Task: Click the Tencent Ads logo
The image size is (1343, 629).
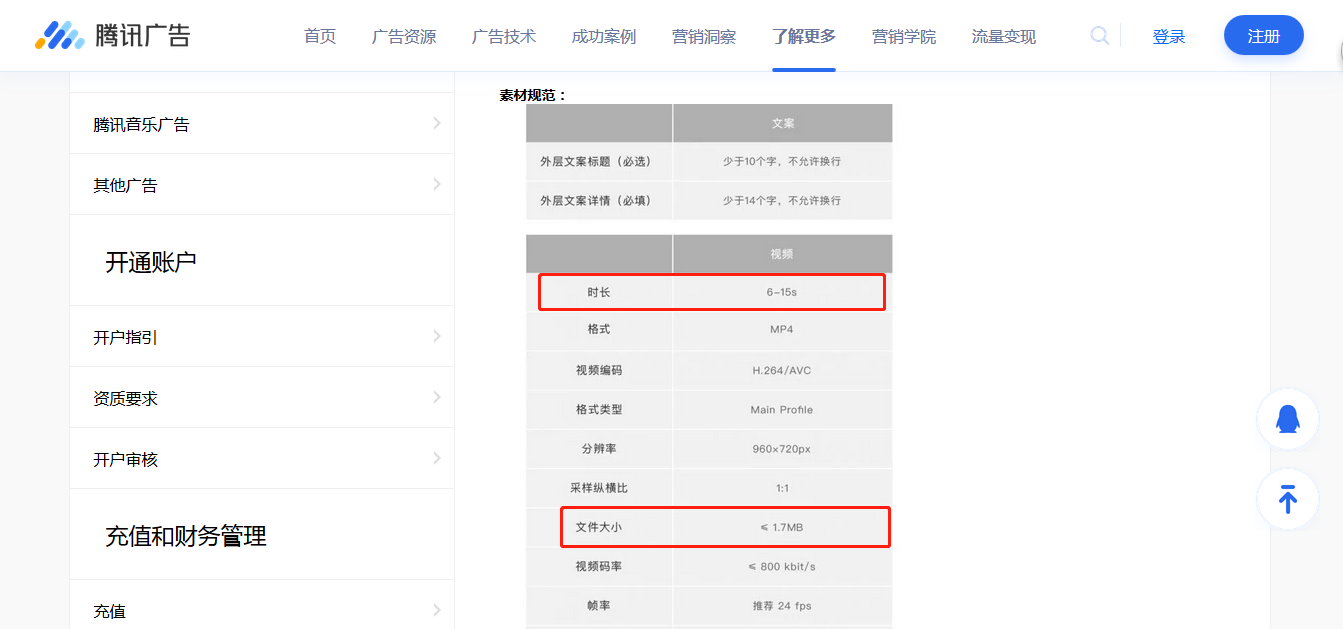Action: (x=112, y=36)
